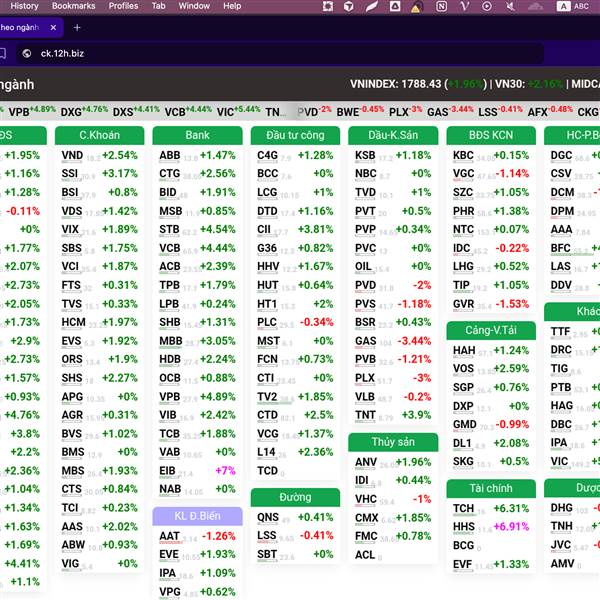Click the site info globe icon

tap(27, 54)
